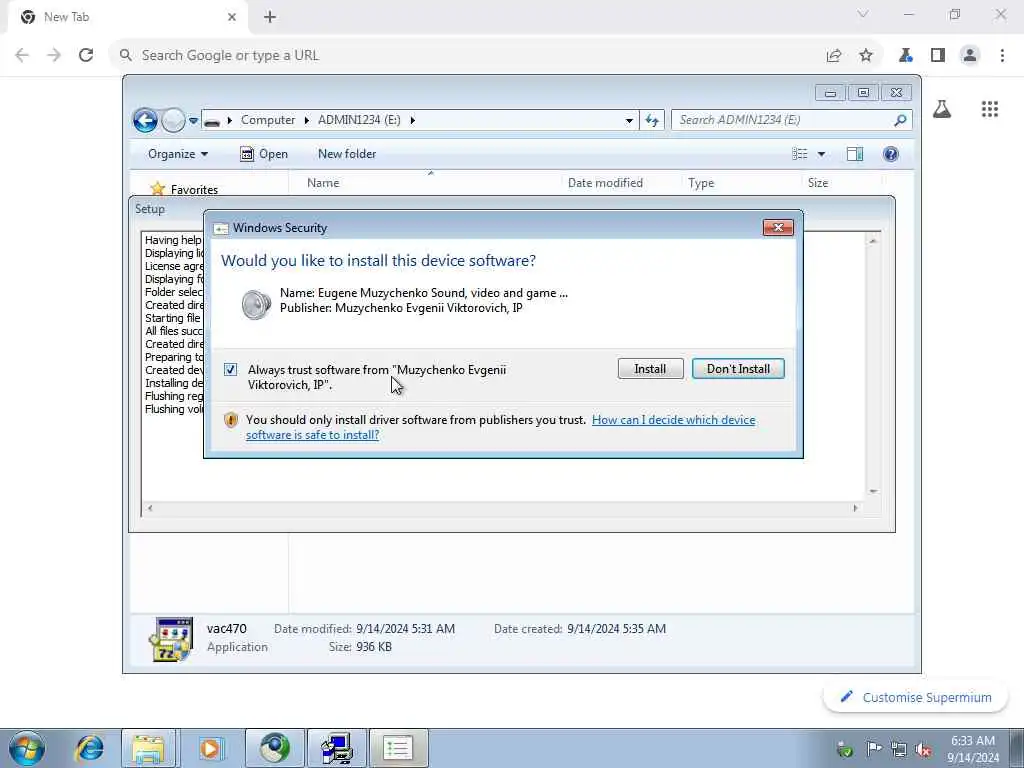Sort by the Type column header
1024x768 pixels.
tap(701, 183)
